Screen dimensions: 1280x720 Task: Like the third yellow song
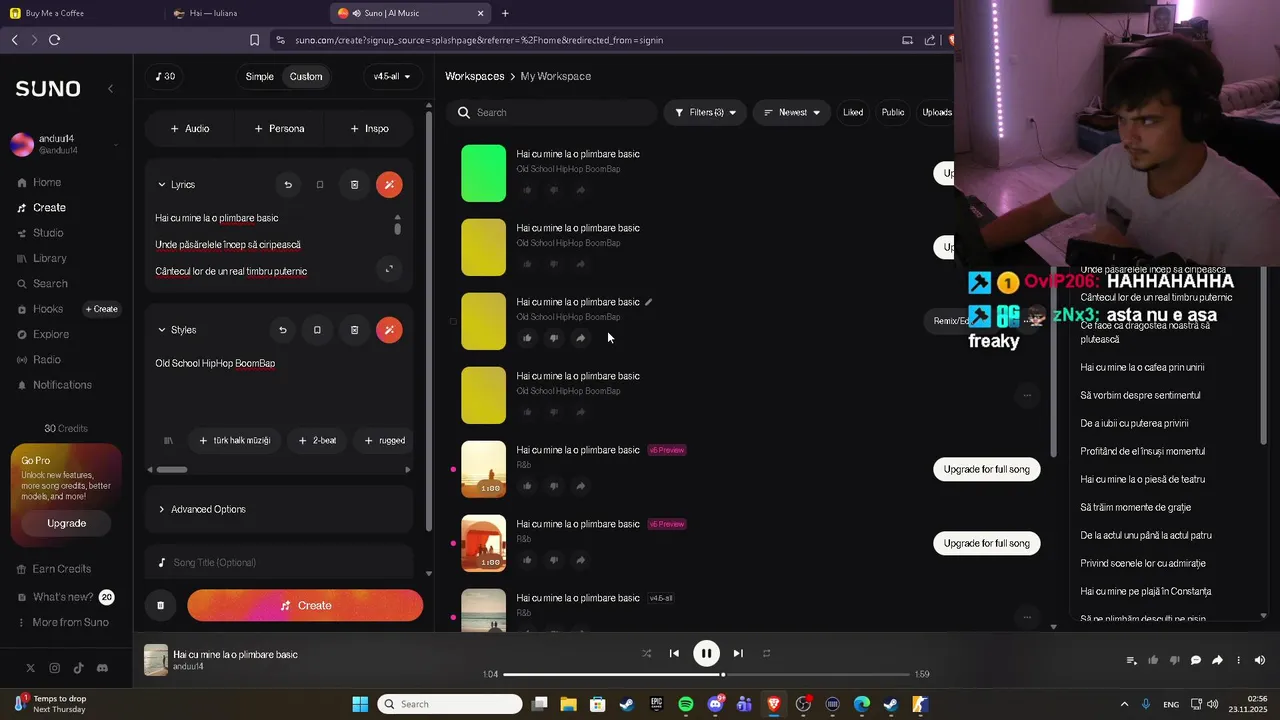pos(527,338)
